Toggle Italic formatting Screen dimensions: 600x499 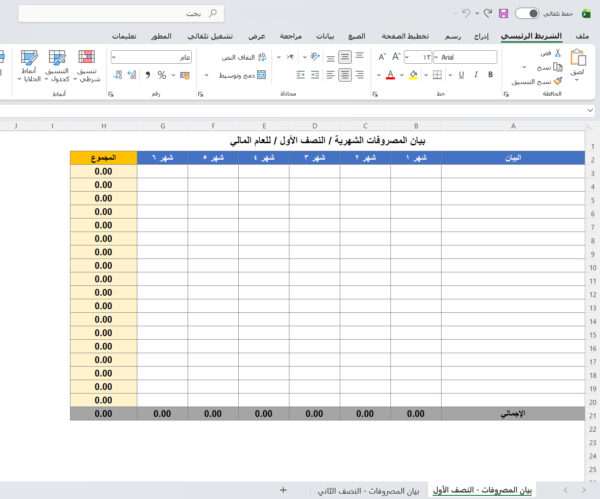pos(477,74)
